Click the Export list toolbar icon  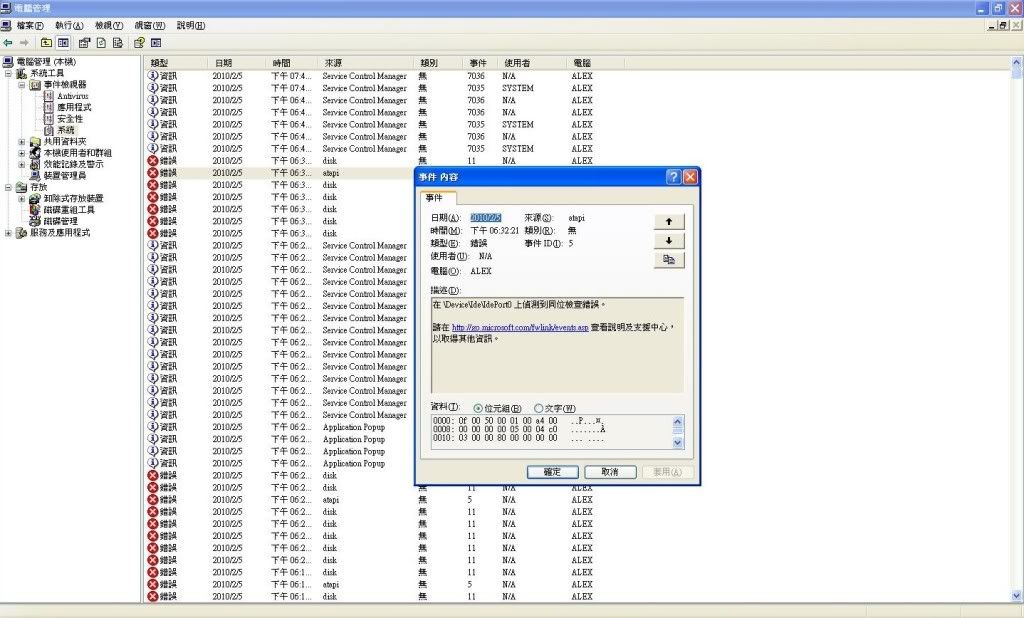(x=117, y=43)
